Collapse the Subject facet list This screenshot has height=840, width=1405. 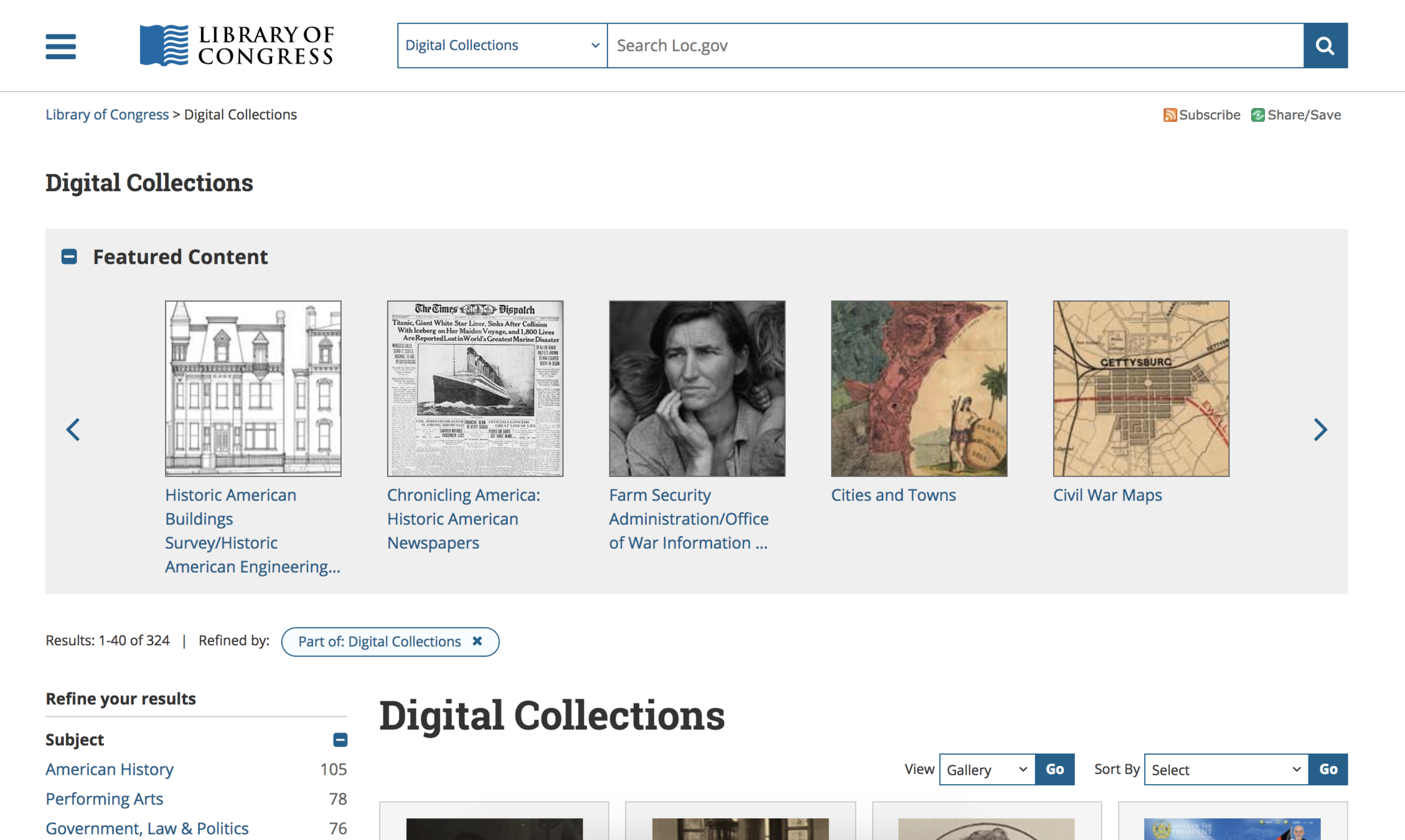click(340, 739)
